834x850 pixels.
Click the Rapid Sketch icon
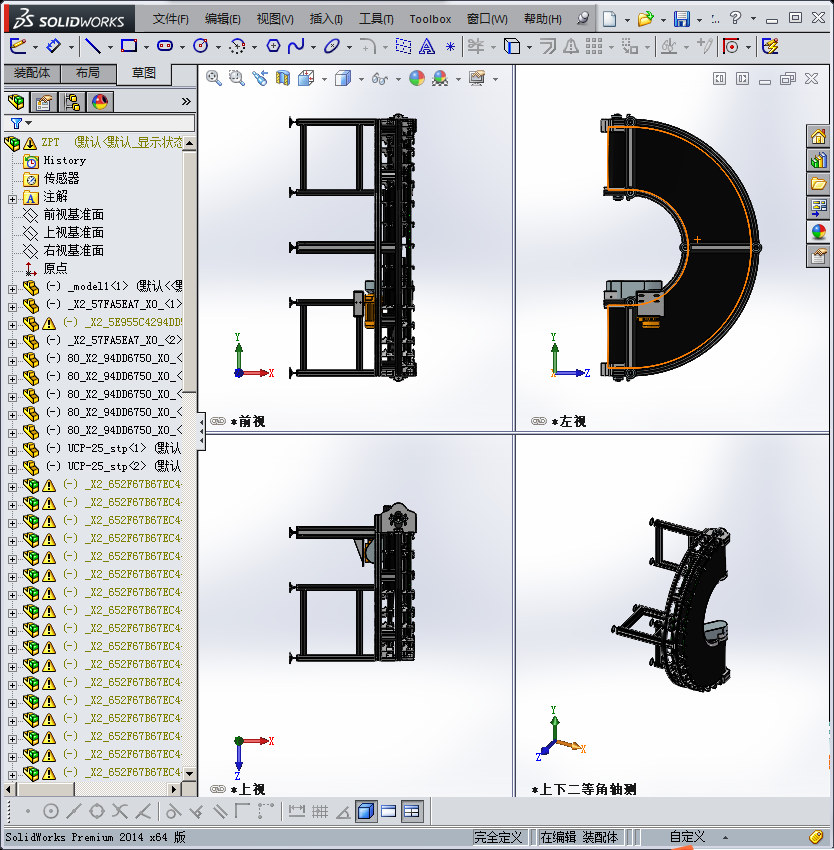point(771,46)
